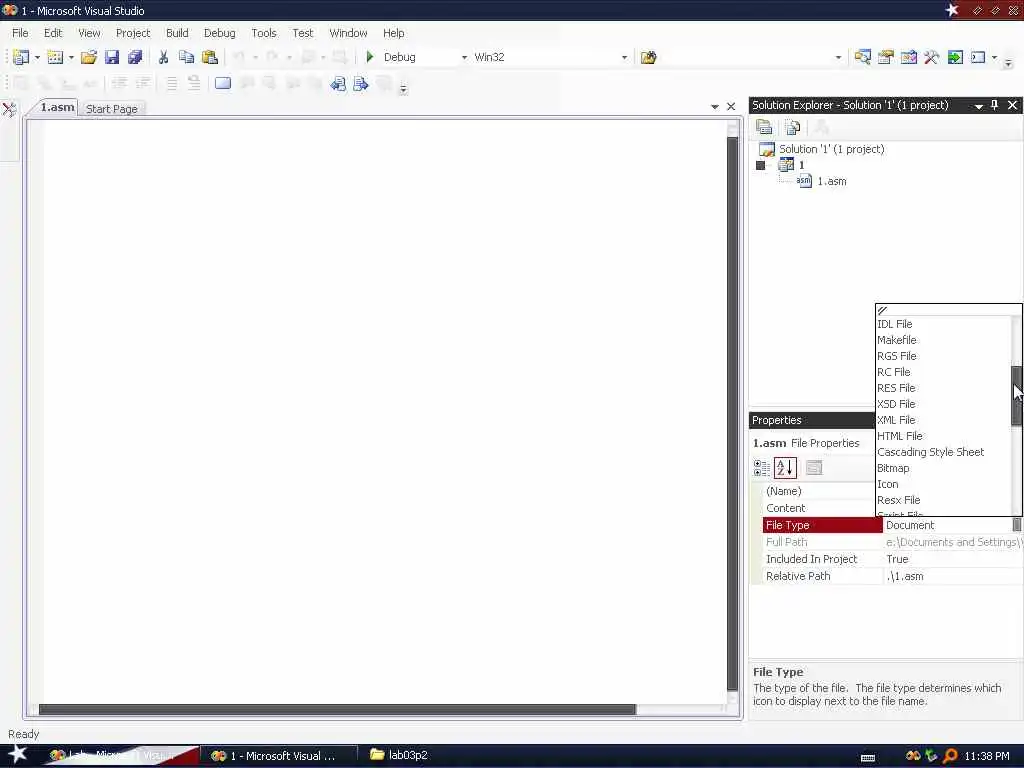1024x768 pixels.
Task: Open the Help menu
Action: pos(393,33)
